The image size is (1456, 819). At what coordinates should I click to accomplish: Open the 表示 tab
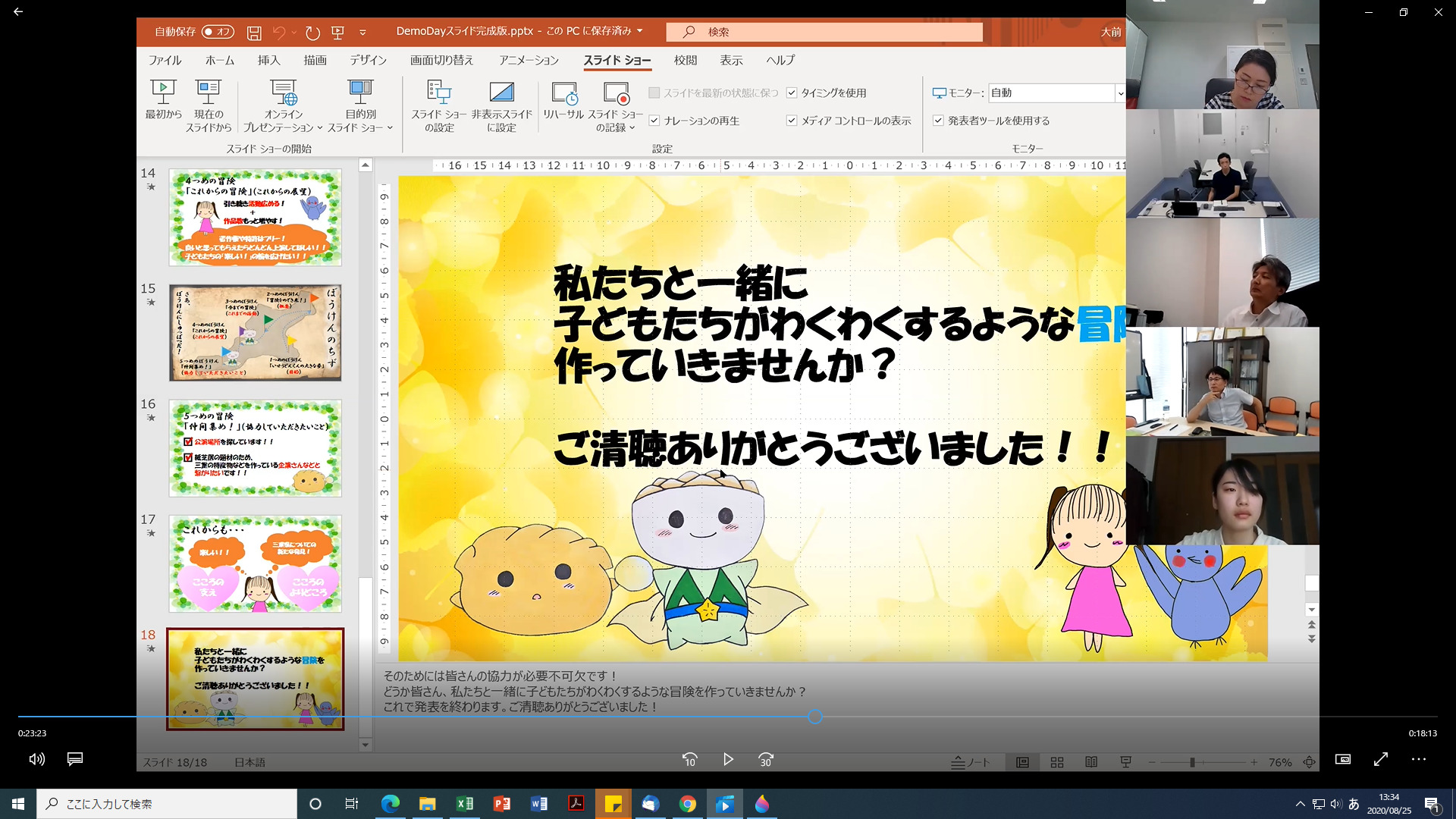732,60
